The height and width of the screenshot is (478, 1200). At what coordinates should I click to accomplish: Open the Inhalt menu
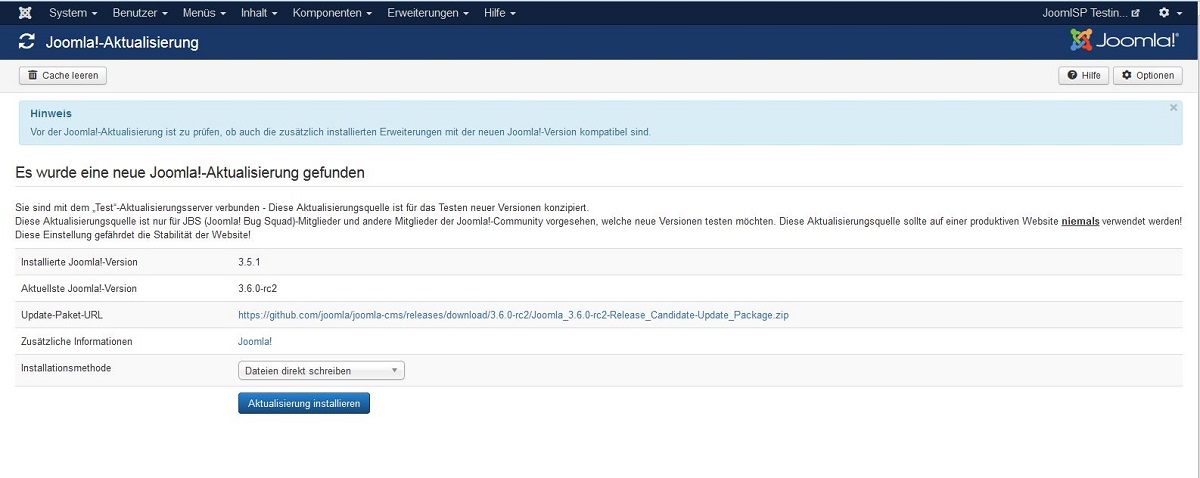click(x=259, y=13)
